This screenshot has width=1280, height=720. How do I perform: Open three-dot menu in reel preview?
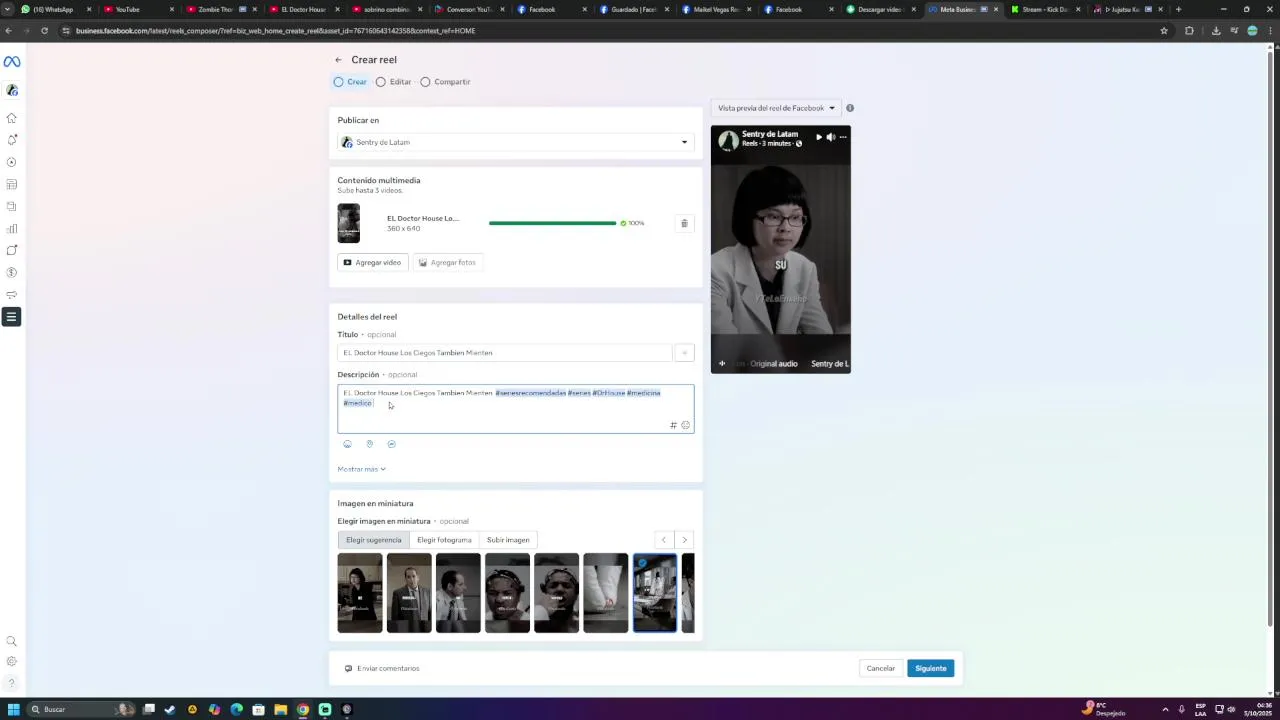(x=843, y=137)
